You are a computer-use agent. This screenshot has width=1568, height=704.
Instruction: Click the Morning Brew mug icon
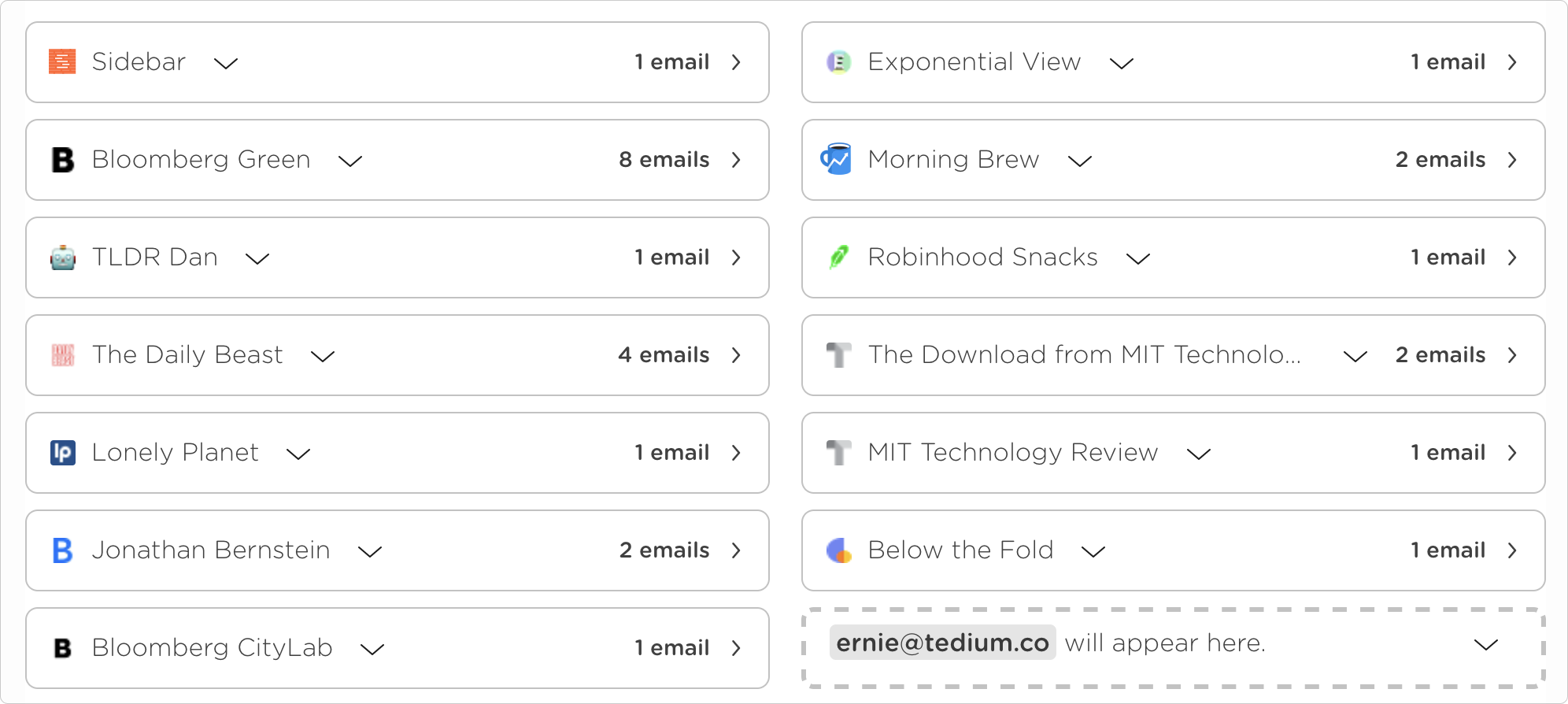(x=836, y=159)
